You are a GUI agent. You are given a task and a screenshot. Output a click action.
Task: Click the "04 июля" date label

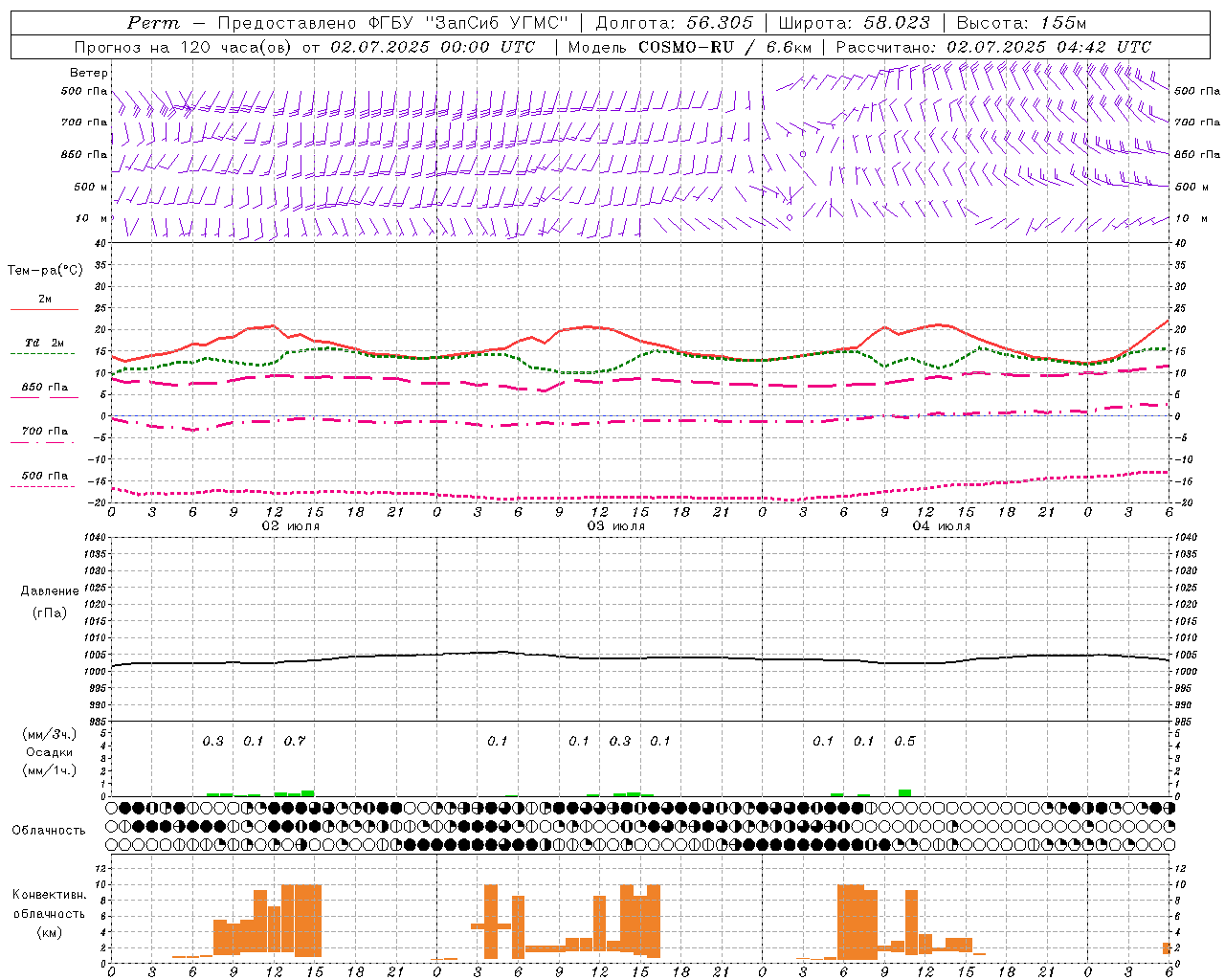(942, 526)
